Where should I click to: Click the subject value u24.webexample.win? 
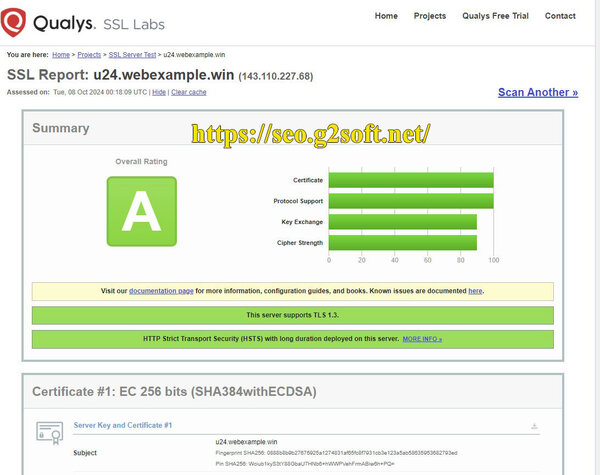(x=246, y=442)
